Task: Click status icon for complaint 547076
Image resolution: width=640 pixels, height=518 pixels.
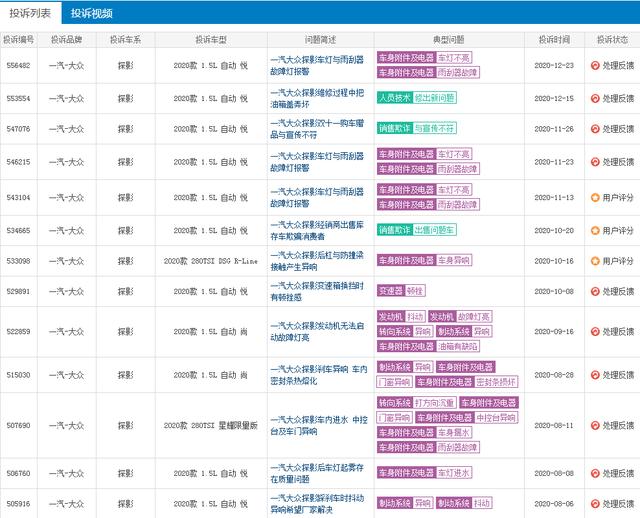Action: pyautogui.click(x=595, y=129)
